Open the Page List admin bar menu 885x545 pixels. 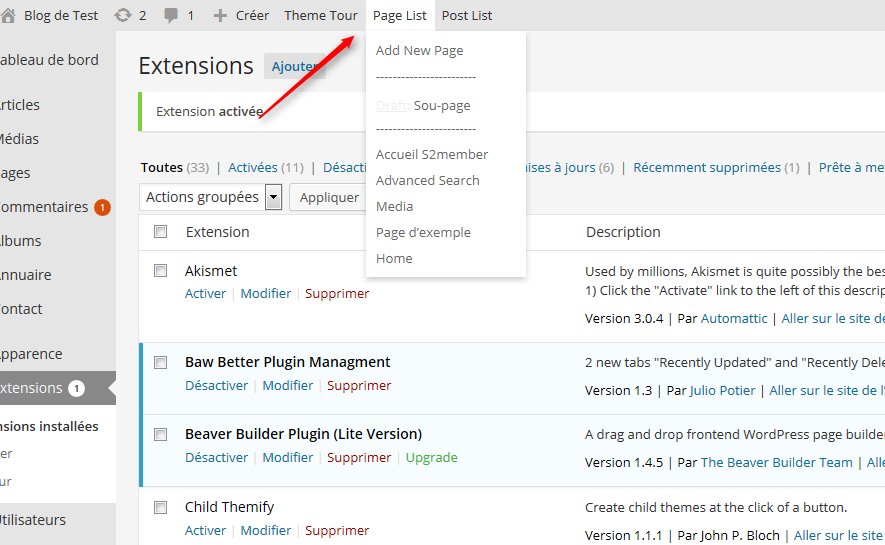click(x=400, y=15)
